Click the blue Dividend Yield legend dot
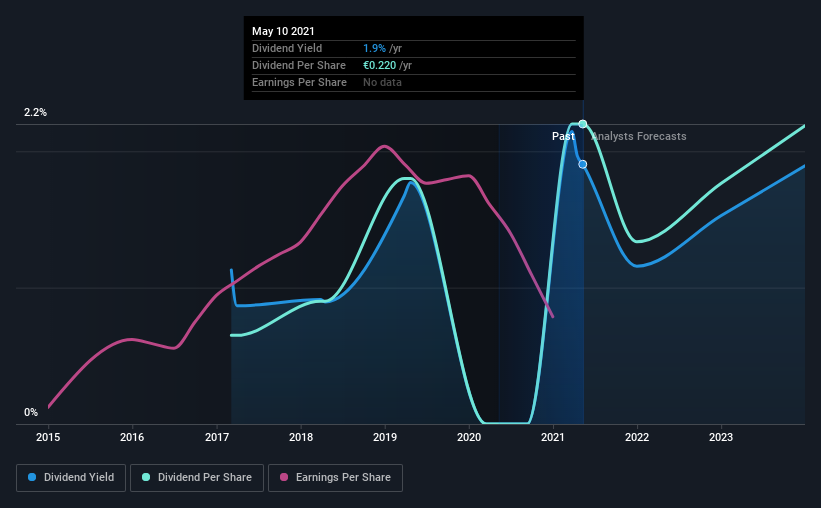Image resolution: width=821 pixels, height=508 pixels. coord(32,477)
